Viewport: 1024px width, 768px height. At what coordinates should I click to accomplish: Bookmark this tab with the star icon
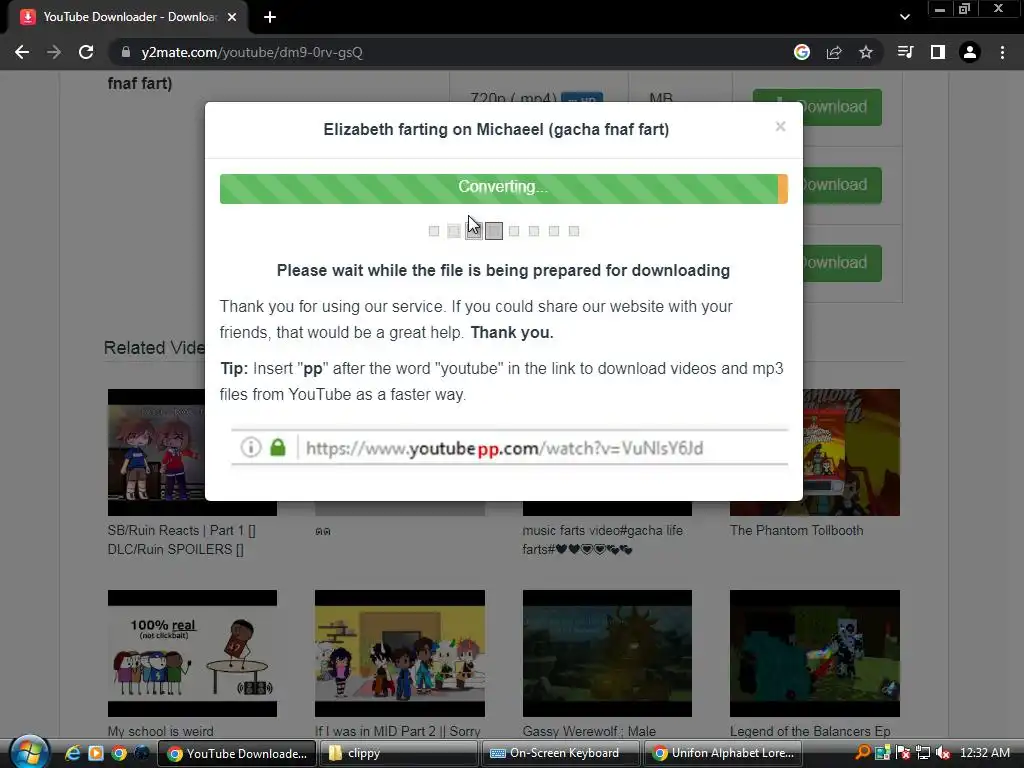[866, 52]
